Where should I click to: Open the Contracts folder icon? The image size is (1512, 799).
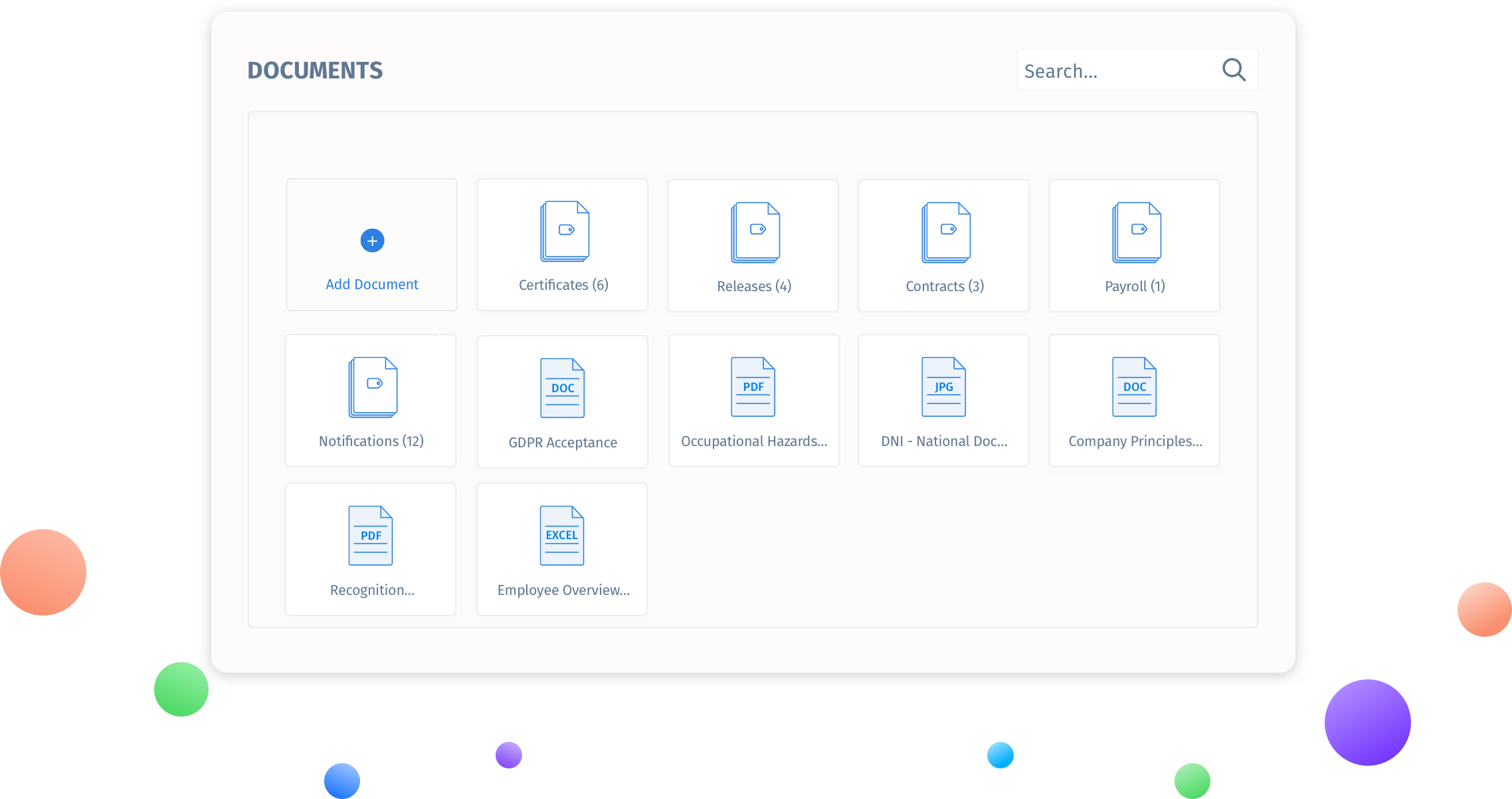coord(946,233)
